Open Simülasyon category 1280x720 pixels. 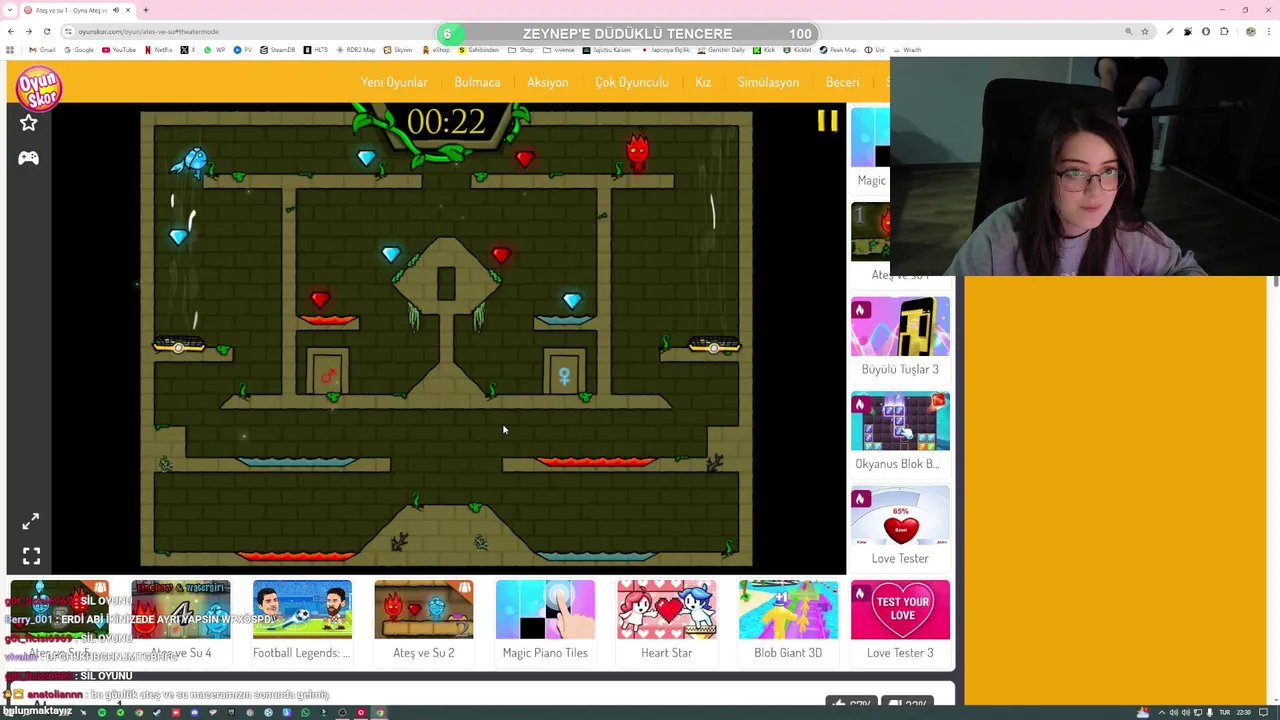768,82
